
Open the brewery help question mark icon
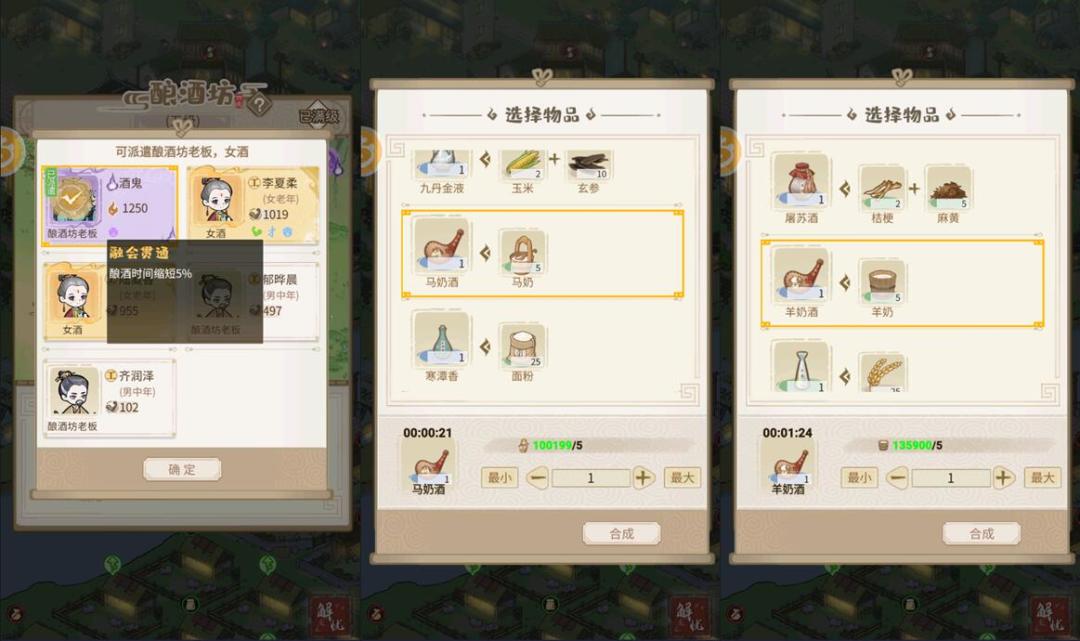(x=259, y=104)
